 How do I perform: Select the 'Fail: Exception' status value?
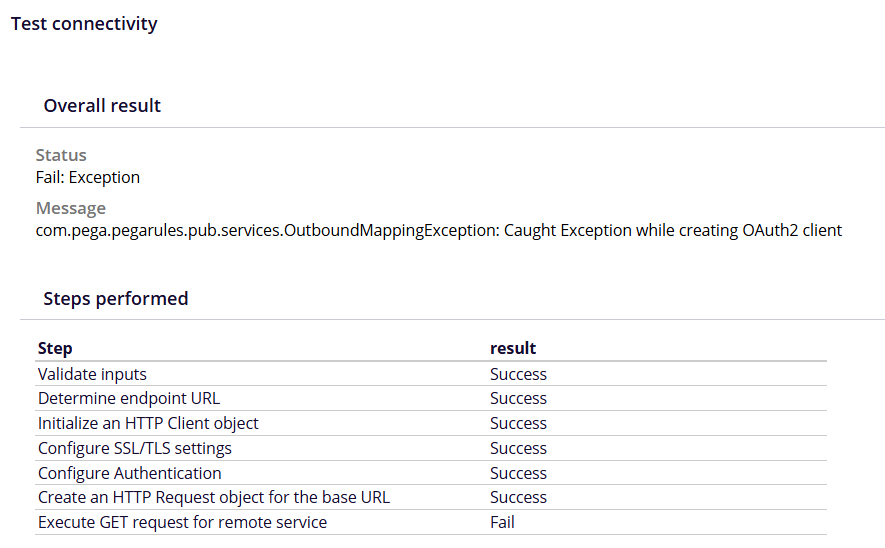(x=88, y=178)
